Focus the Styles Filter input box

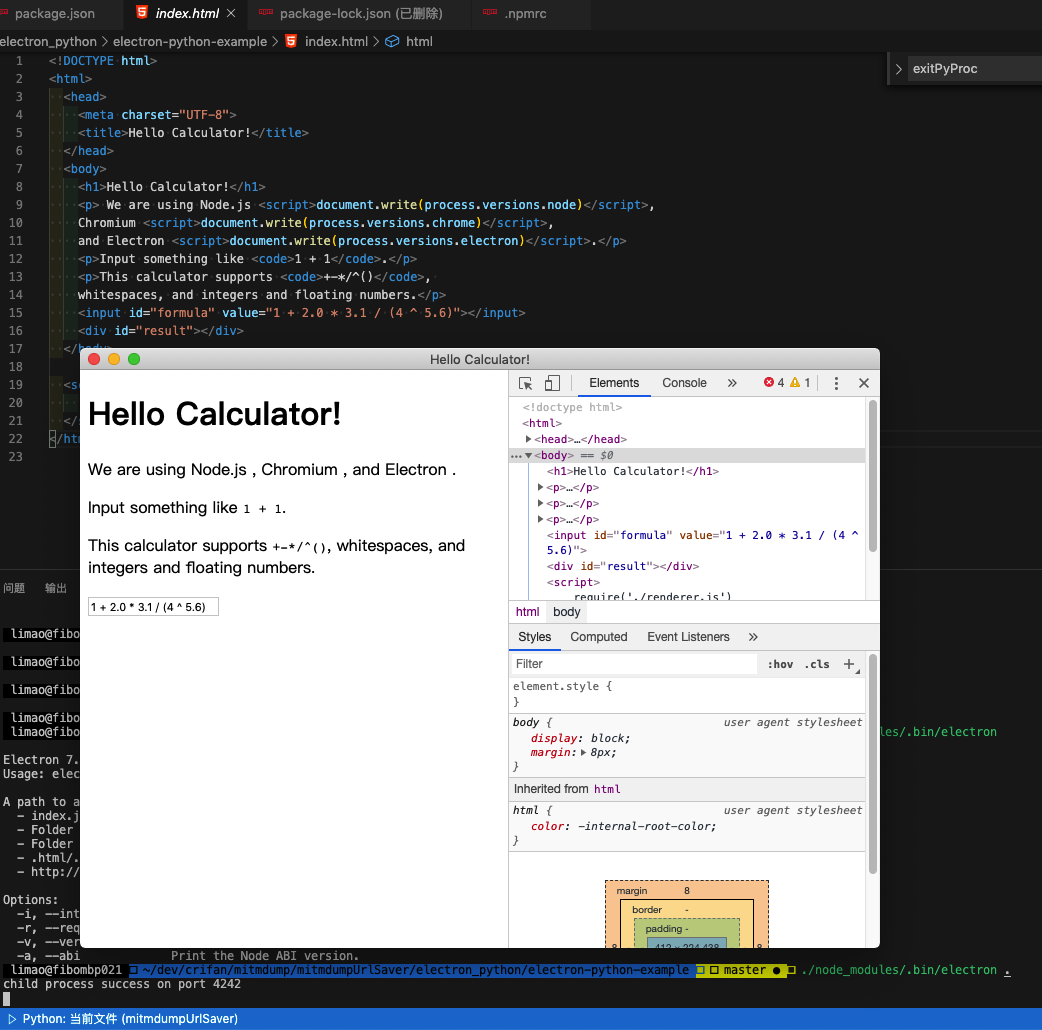tap(633, 664)
